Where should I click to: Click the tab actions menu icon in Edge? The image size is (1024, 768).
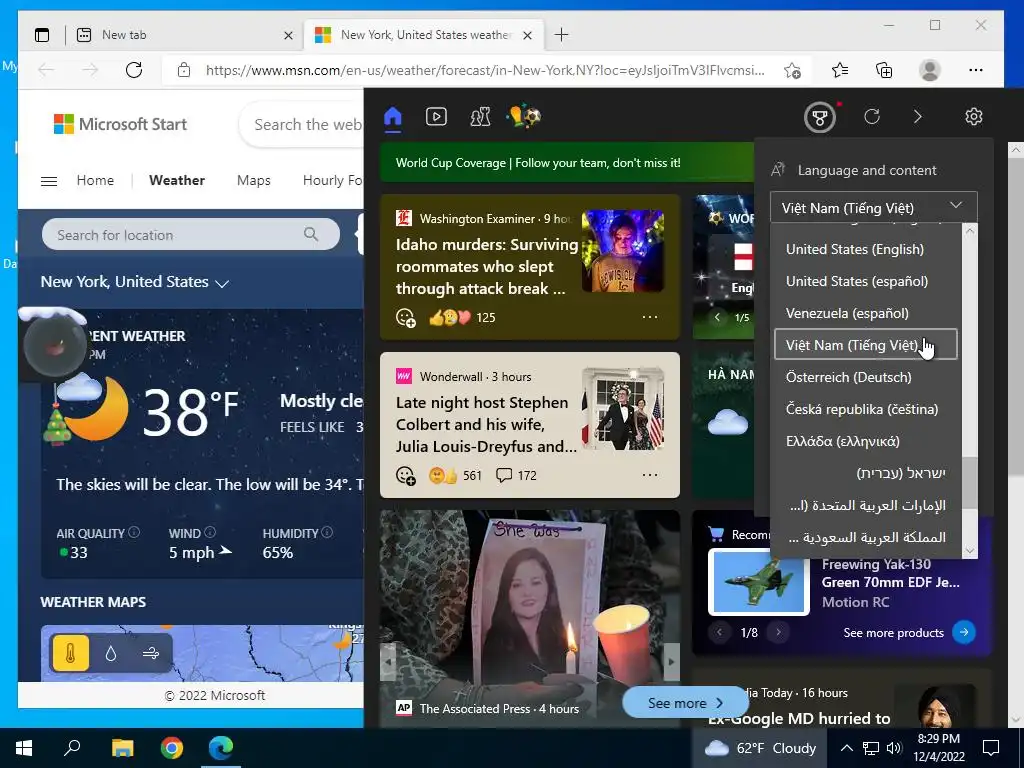[42, 35]
